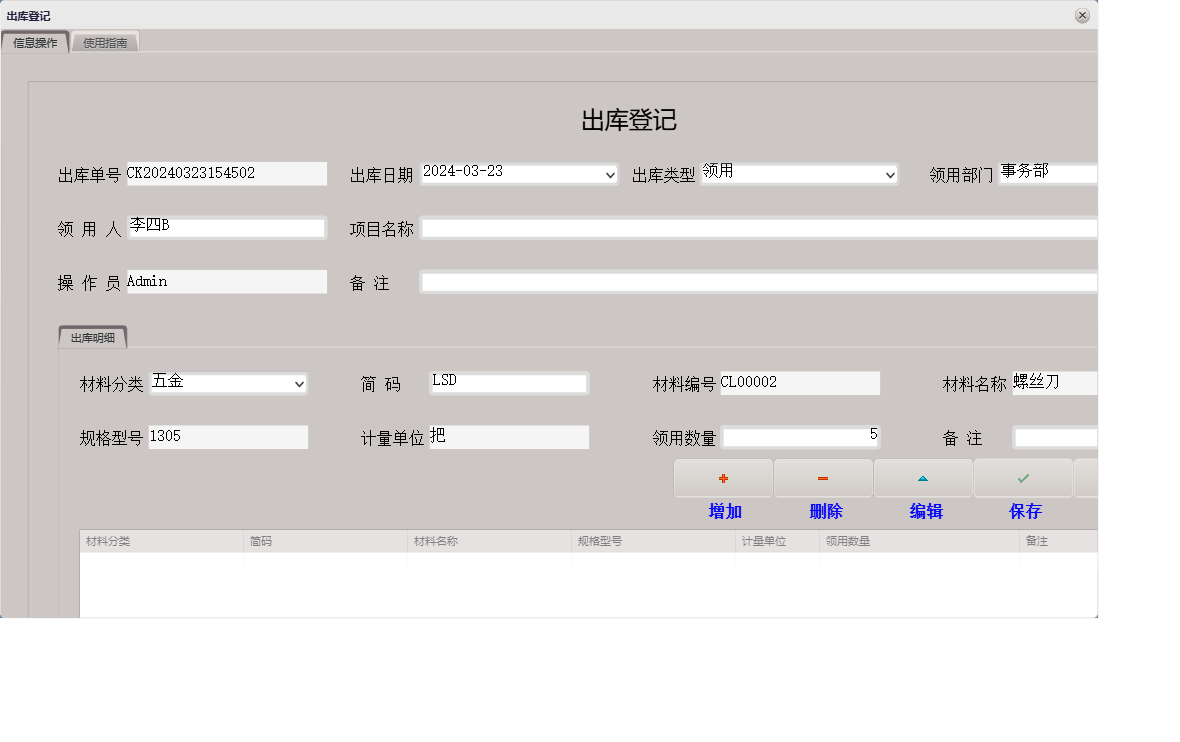The width and height of the screenshot is (1180, 742).
Task: Click the blue triangle icon above 编辑
Action: click(923, 477)
